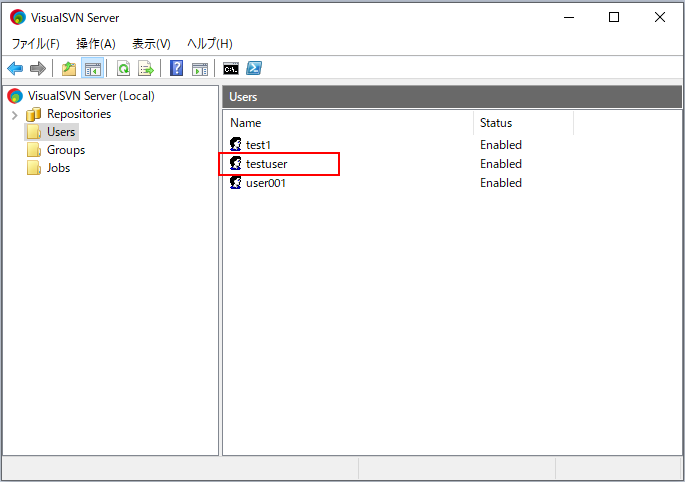Open the command prompt icon
The image size is (685, 482).
231,69
